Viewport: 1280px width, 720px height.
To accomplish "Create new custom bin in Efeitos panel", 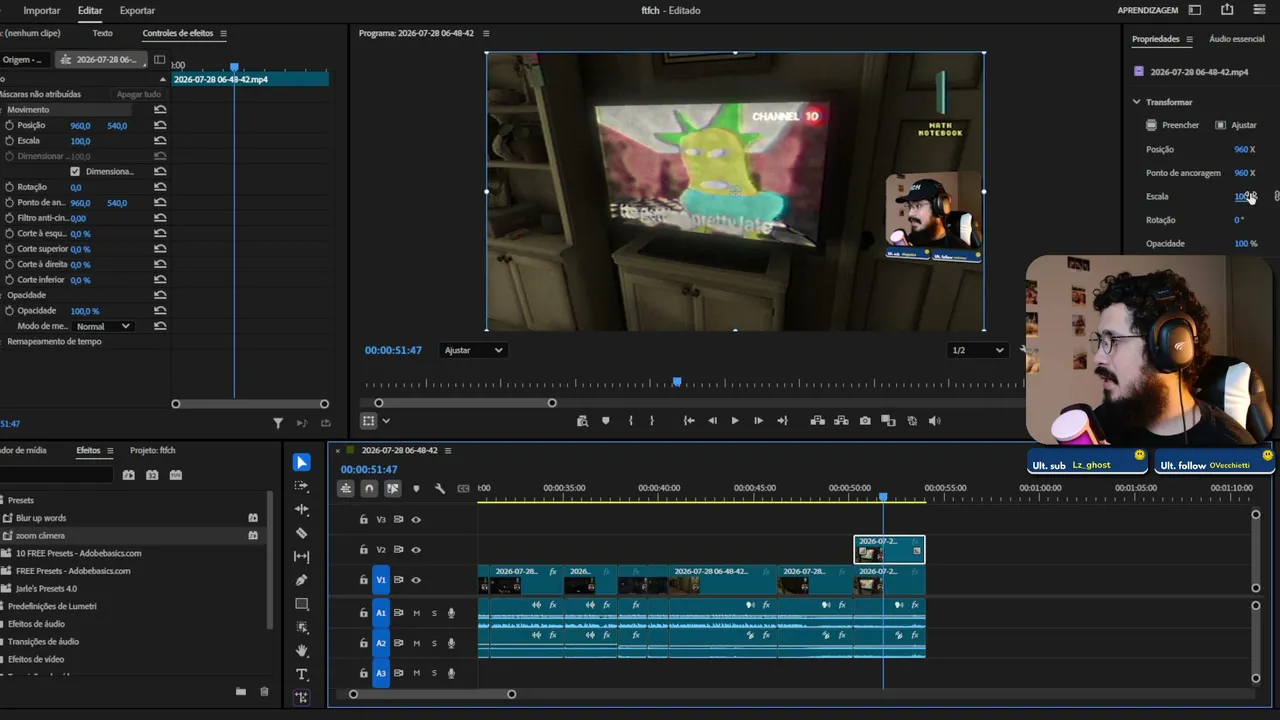I will [240, 691].
